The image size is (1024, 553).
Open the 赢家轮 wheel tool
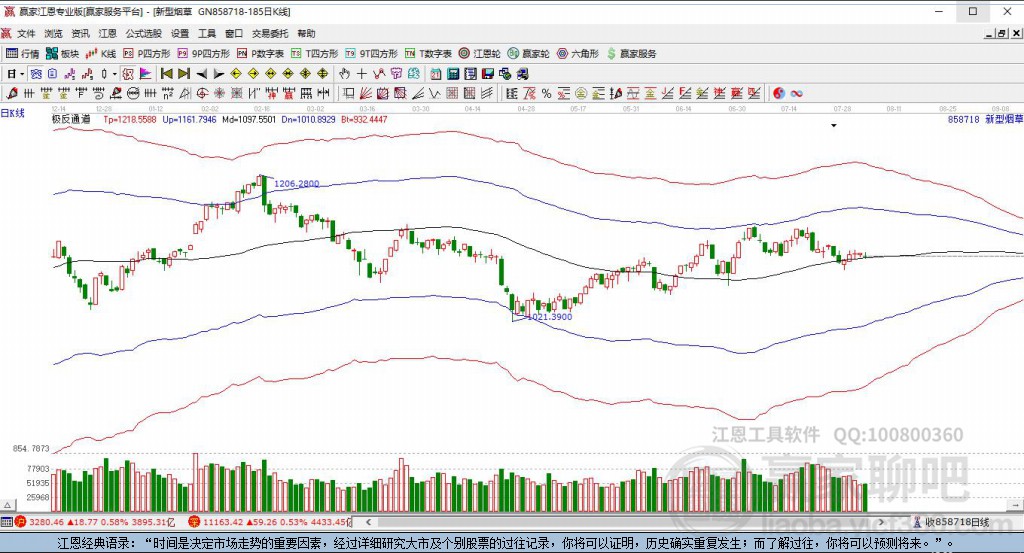click(x=528, y=54)
